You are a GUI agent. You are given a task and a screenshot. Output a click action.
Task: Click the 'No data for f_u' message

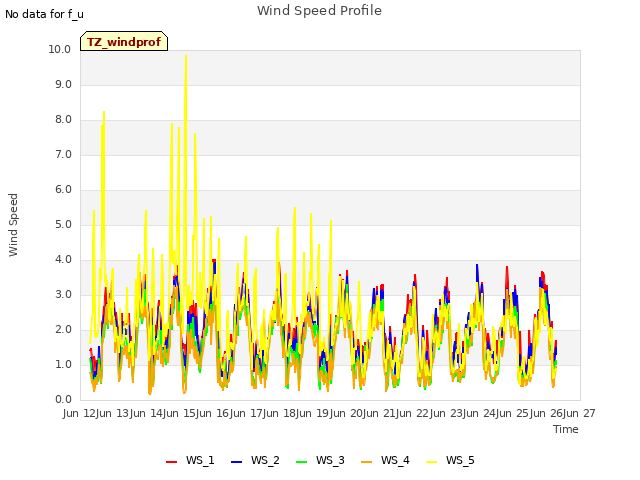44,14
